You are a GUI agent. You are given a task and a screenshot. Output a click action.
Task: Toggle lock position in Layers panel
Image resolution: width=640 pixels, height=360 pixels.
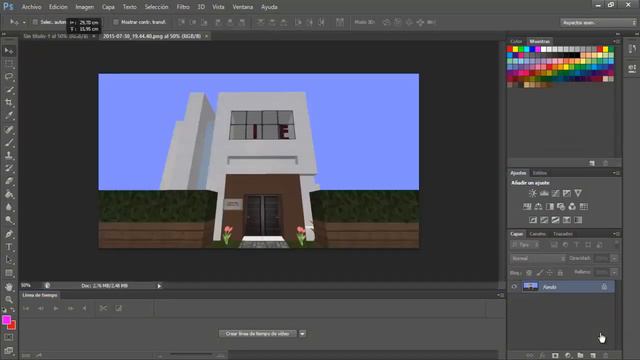tap(549, 273)
